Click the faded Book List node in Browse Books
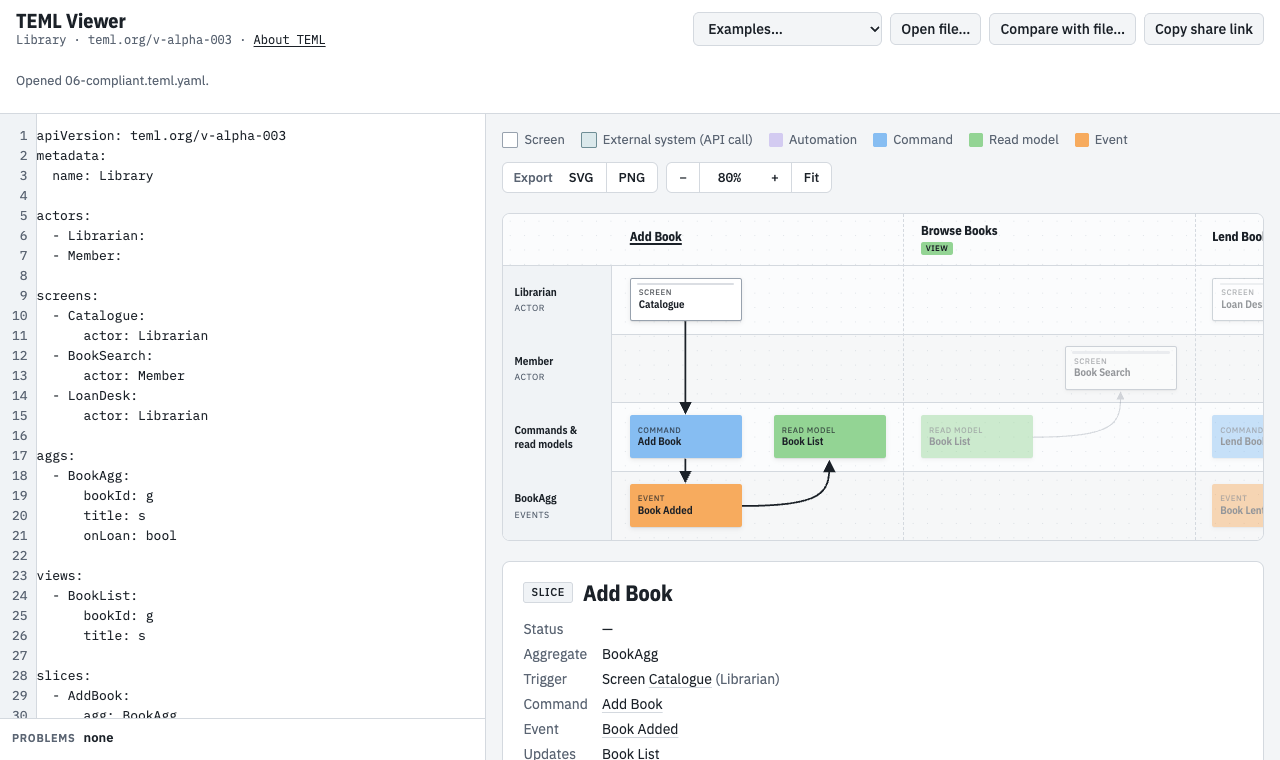Screen dimensions: 1280x760 coord(977,436)
